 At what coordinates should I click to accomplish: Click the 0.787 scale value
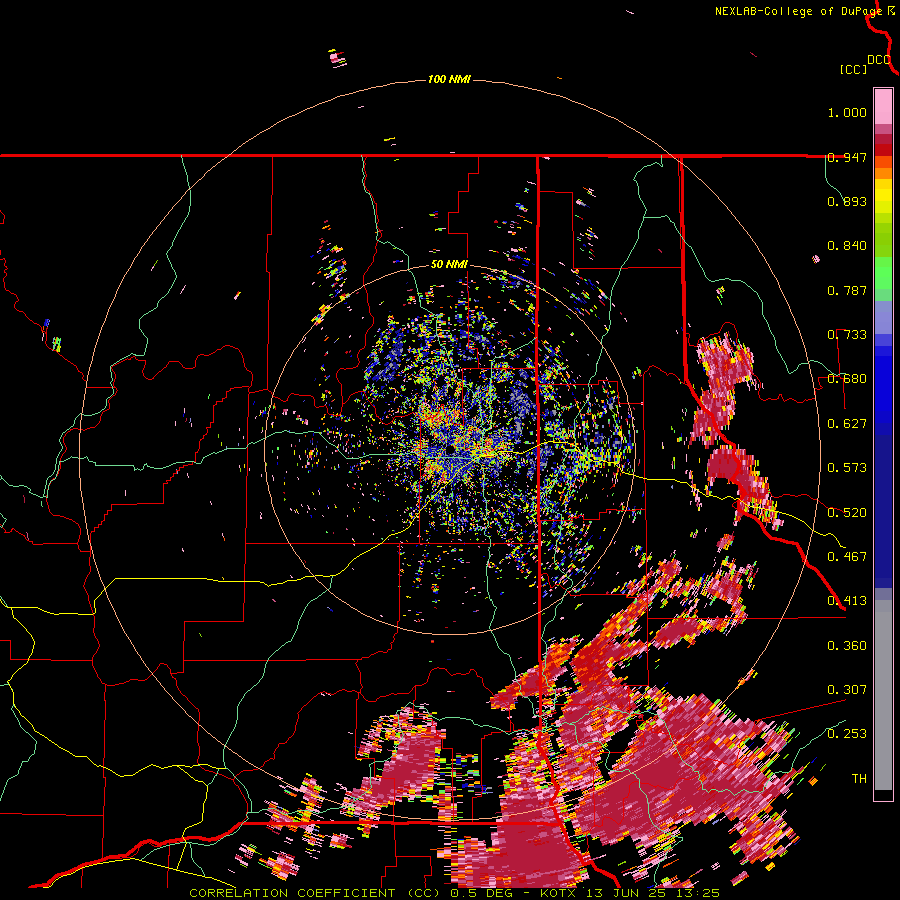click(x=847, y=290)
